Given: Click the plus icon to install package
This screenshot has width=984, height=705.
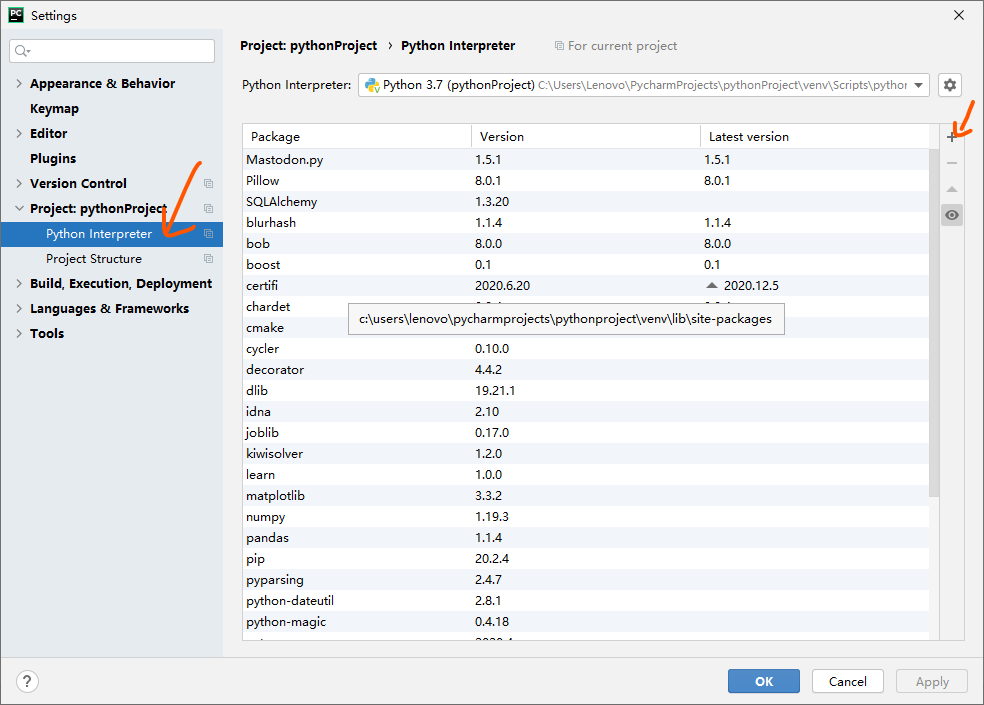Looking at the screenshot, I should pyautogui.click(x=952, y=137).
